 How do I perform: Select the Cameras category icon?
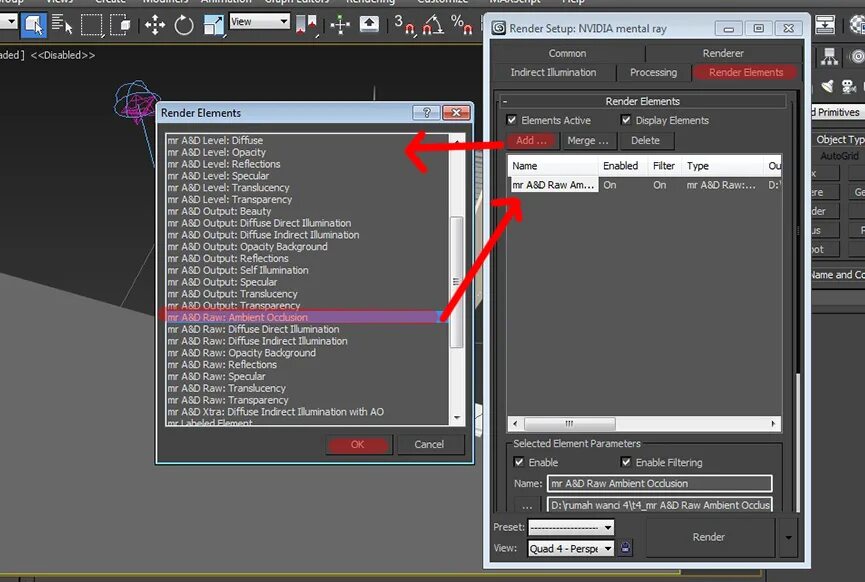click(x=848, y=86)
